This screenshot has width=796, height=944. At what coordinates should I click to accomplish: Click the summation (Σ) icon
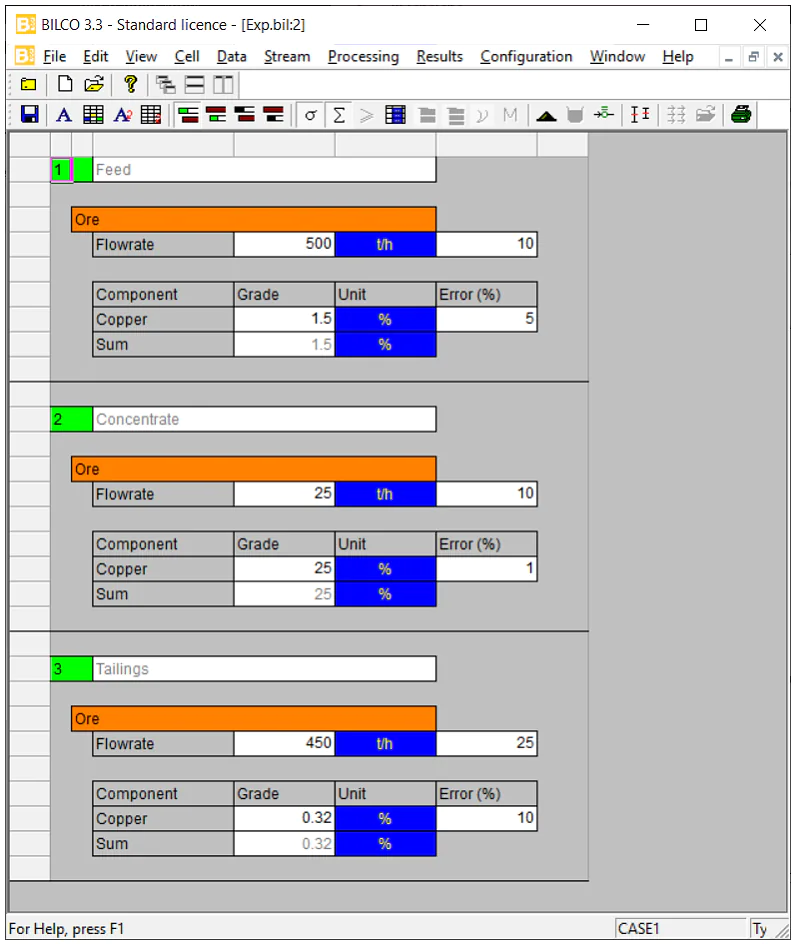[x=339, y=114]
